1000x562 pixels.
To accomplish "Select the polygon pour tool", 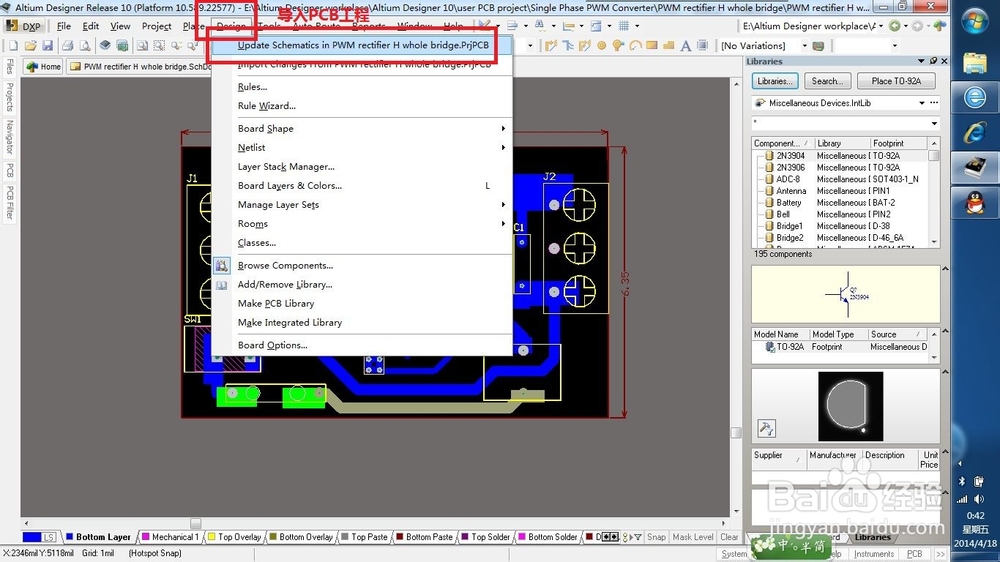I will 668,46.
